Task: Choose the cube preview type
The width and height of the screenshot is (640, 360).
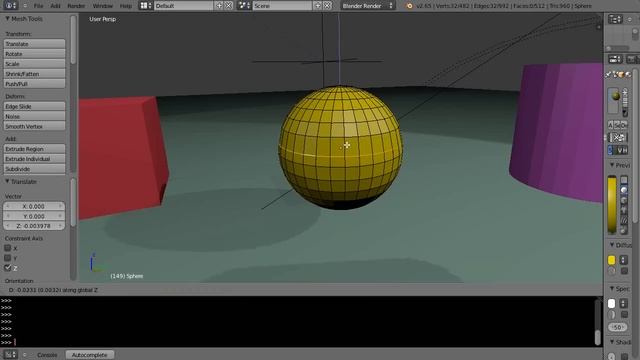Action: pos(624,200)
